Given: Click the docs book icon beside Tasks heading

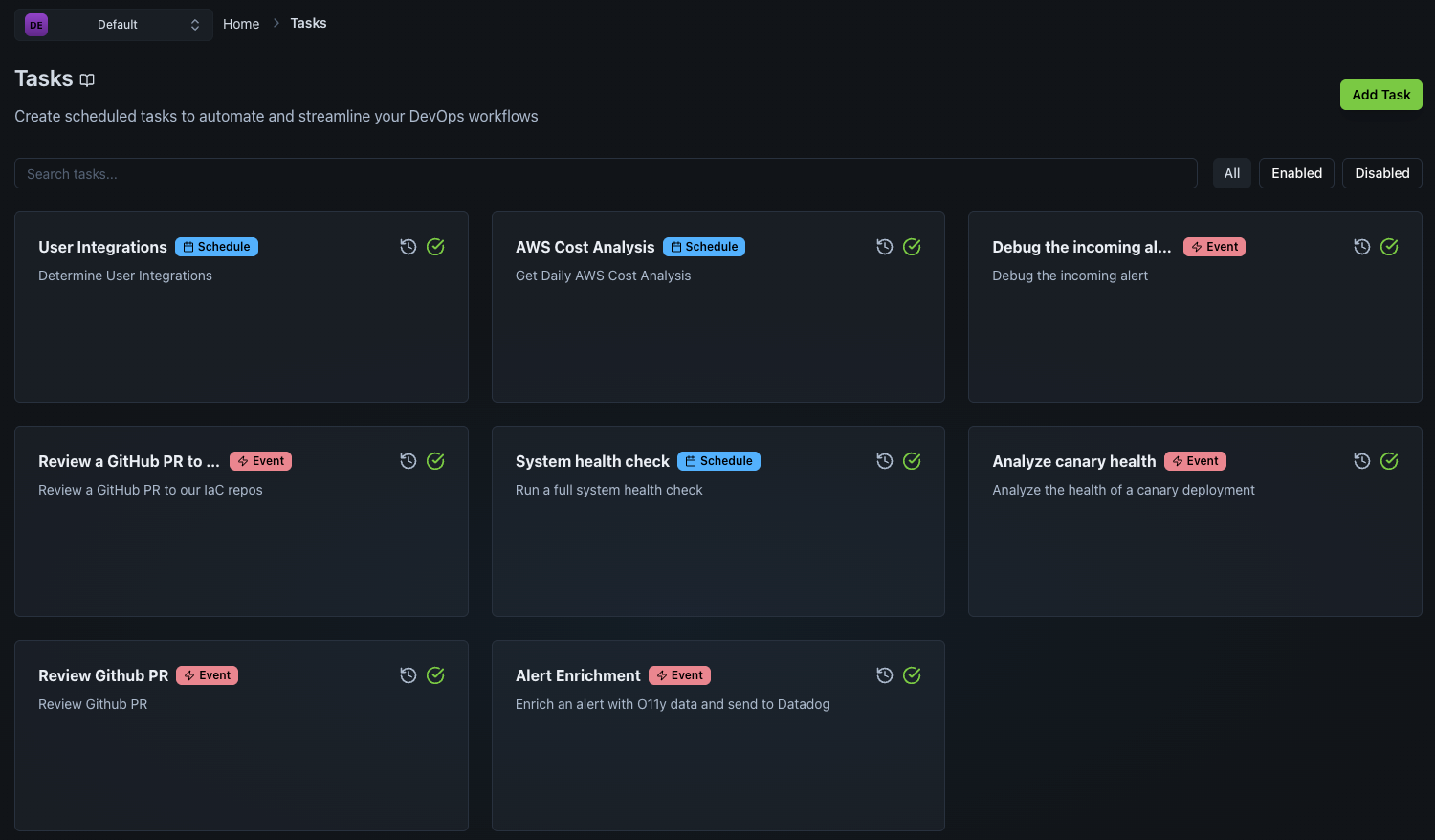Looking at the screenshot, I should pos(87,80).
